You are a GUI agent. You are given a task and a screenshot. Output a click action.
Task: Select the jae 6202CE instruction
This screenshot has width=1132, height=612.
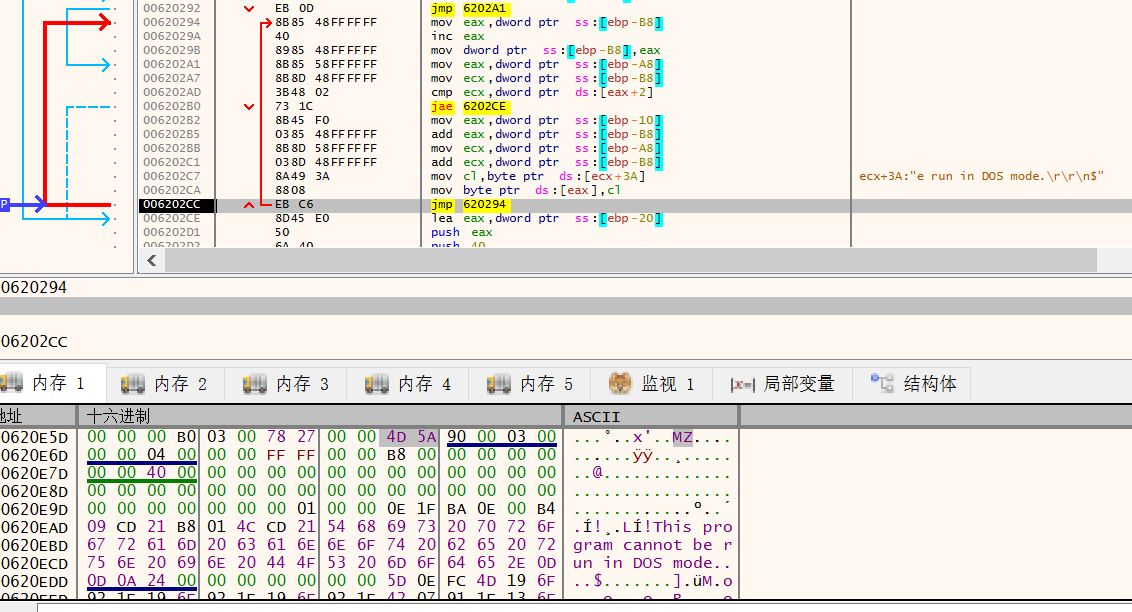coord(469,106)
